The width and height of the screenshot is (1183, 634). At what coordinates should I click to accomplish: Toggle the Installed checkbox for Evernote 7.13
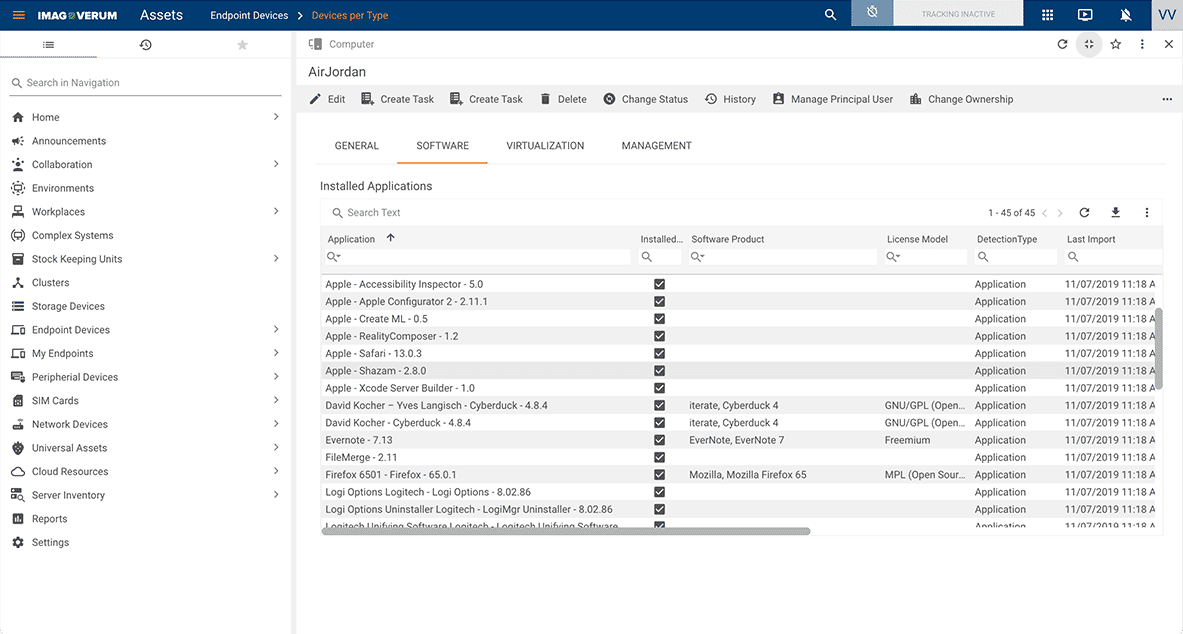(x=659, y=440)
